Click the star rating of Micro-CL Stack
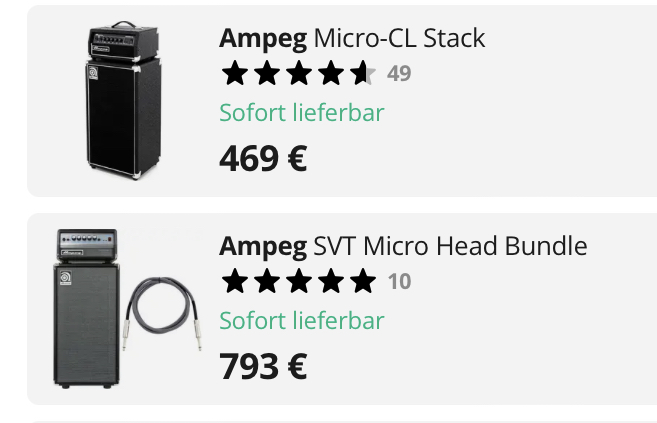Viewport: 657px width, 423px height. 298,74
